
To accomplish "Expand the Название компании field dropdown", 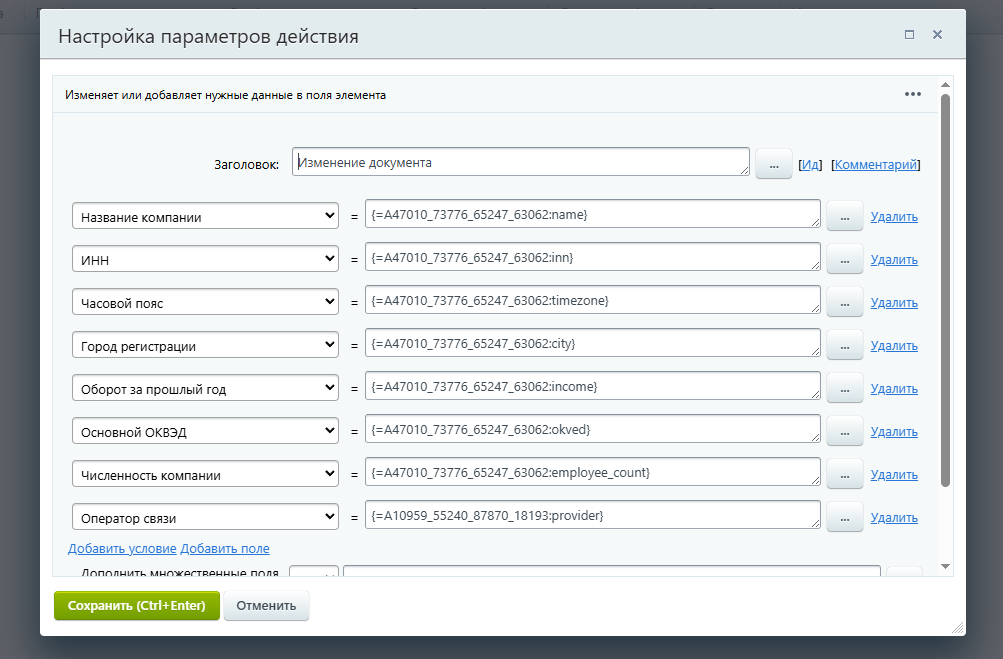I will click(x=205, y=216).
